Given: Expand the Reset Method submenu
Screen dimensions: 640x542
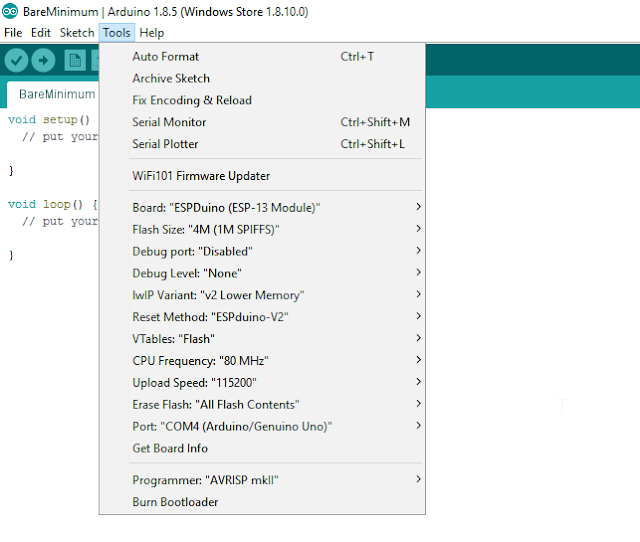Looking at the screenshot, I should [x=262, y=317].
